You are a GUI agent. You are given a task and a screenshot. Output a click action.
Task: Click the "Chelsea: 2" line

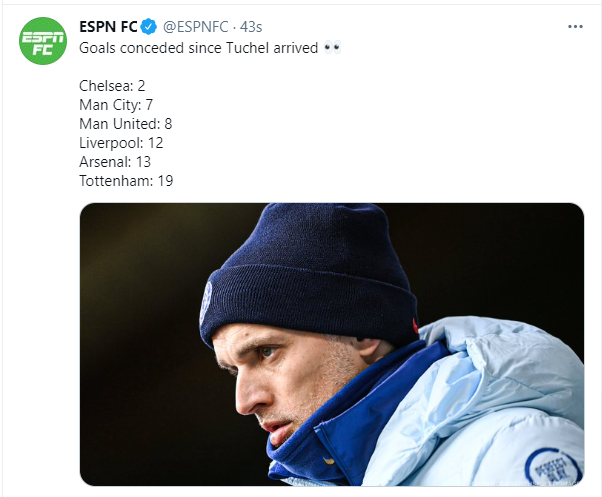point(112,86)
